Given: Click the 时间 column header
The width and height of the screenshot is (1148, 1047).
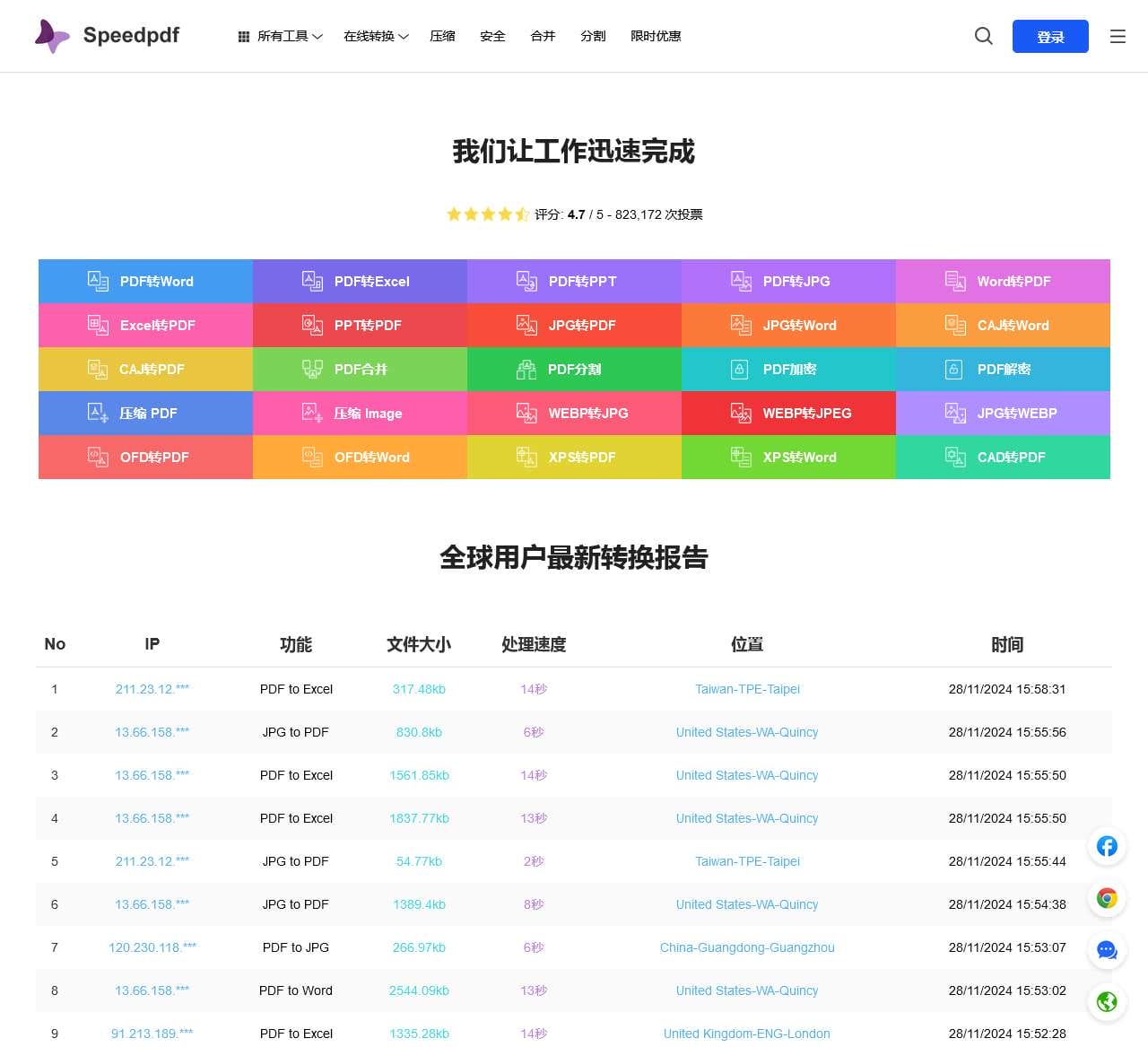Looking at the screenshot, I should click(x=1007, y=644).
